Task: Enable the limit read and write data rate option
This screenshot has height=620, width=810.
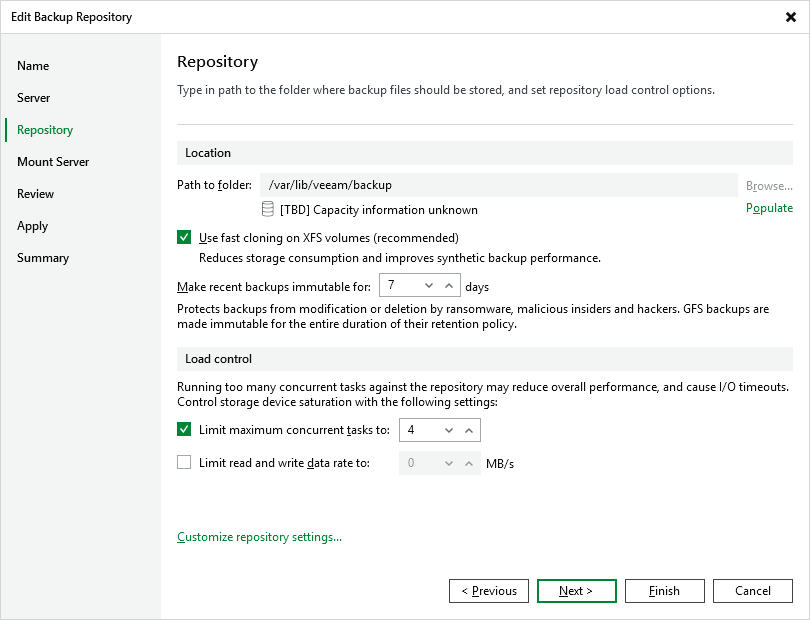Action: coord(184,462)
